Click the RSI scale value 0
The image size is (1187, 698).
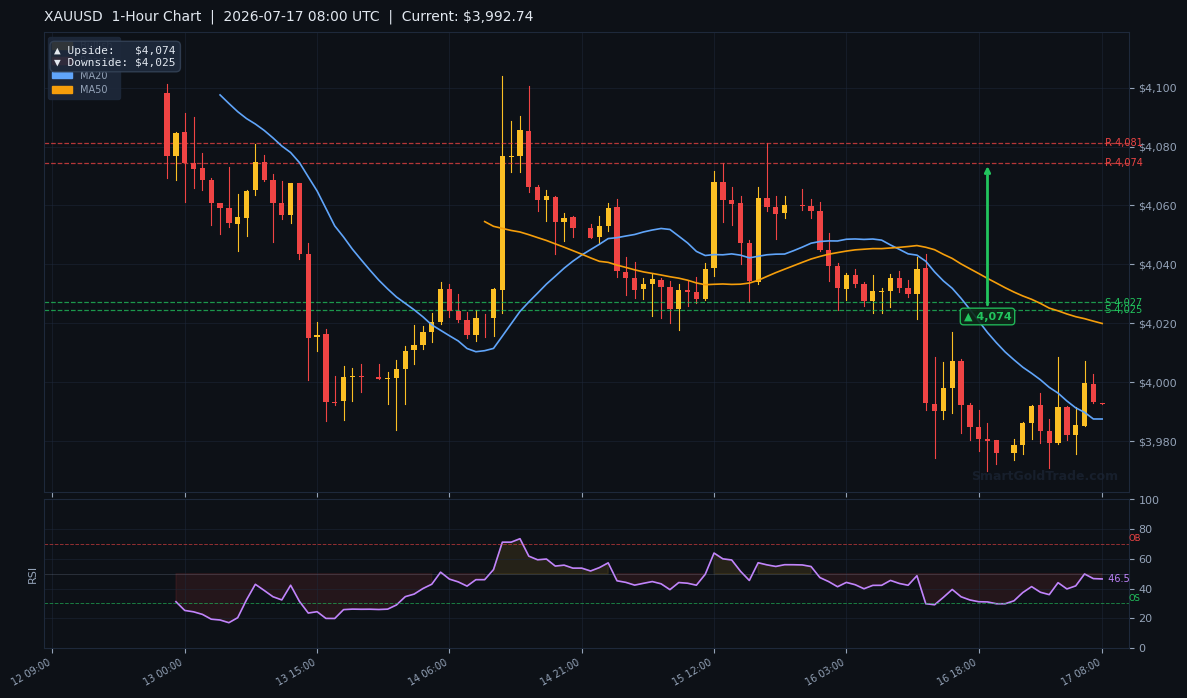1142,649
